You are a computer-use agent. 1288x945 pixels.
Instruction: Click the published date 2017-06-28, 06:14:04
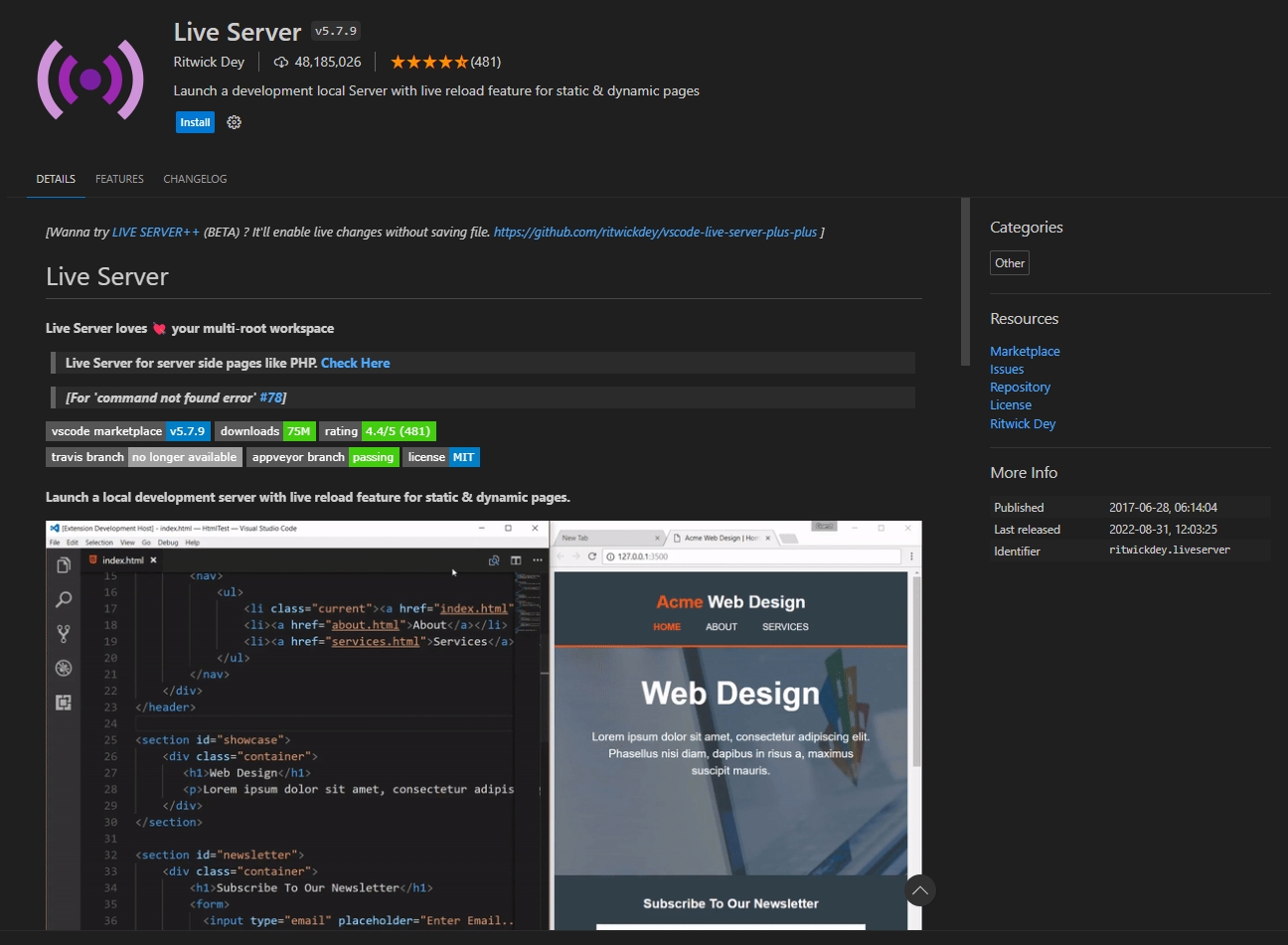tap(1163, 508)
